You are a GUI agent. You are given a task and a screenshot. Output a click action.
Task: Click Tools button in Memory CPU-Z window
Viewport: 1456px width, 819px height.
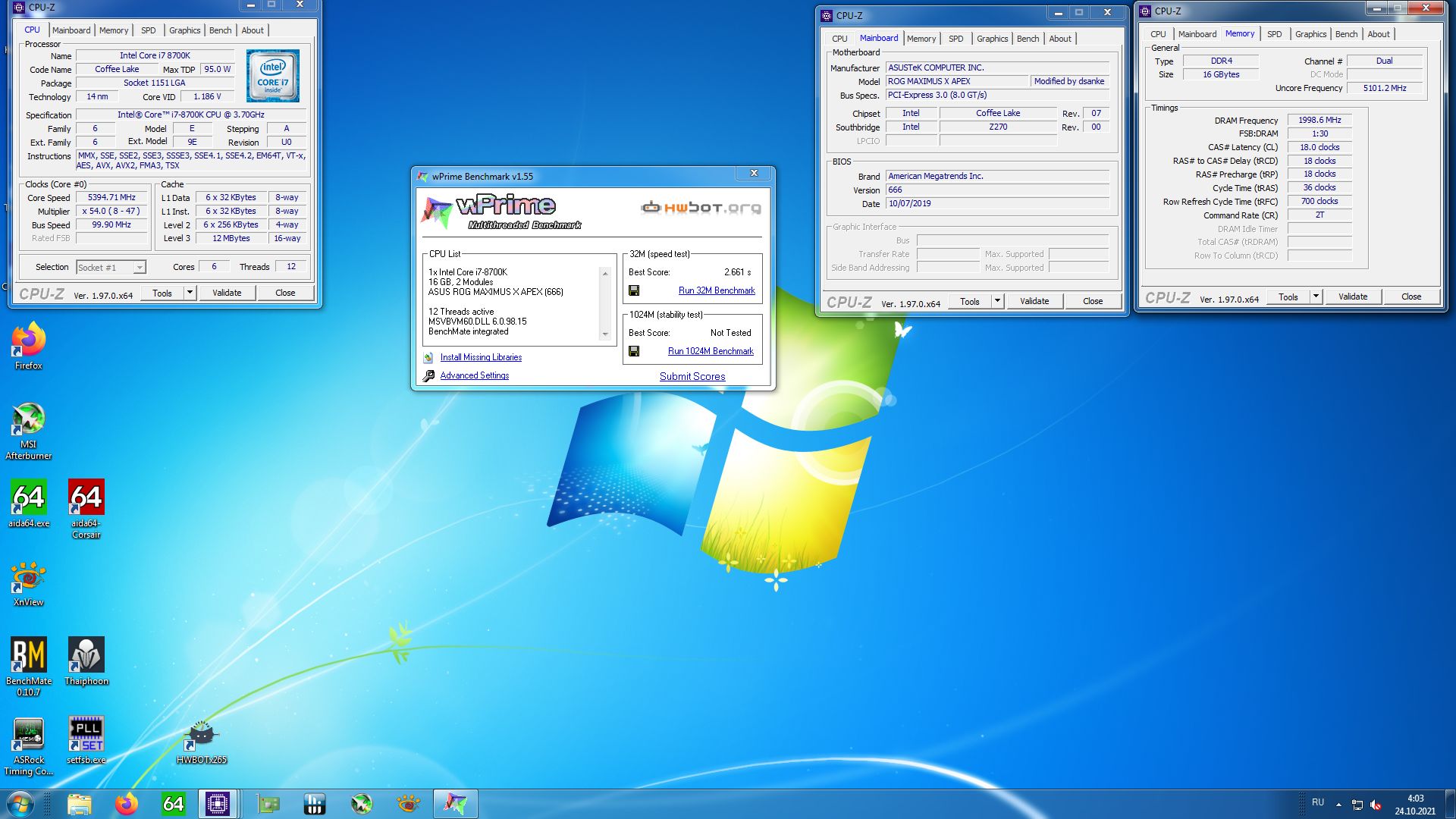point(1288,297)
